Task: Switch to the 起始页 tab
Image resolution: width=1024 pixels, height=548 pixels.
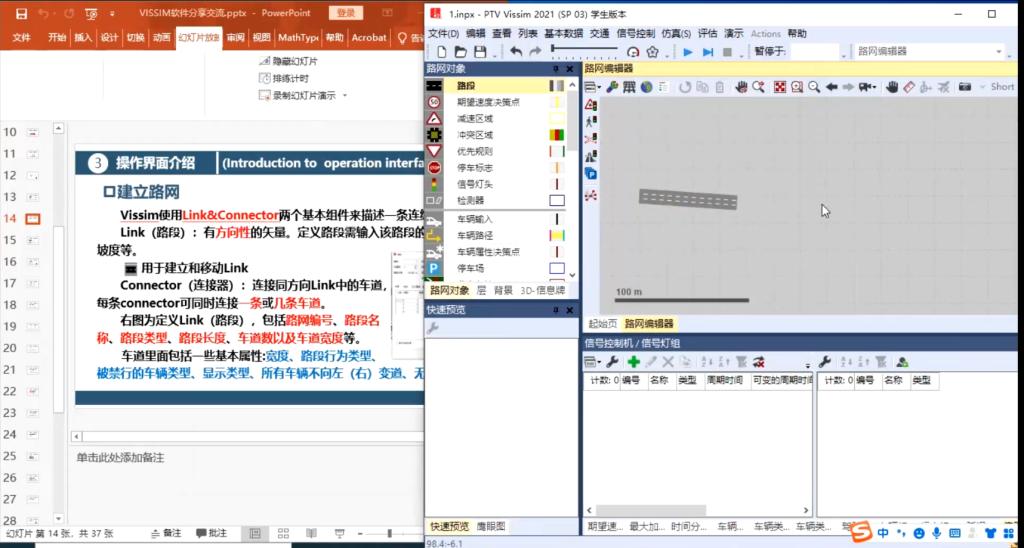Action: pyautogui.click(x=602, y=323)
